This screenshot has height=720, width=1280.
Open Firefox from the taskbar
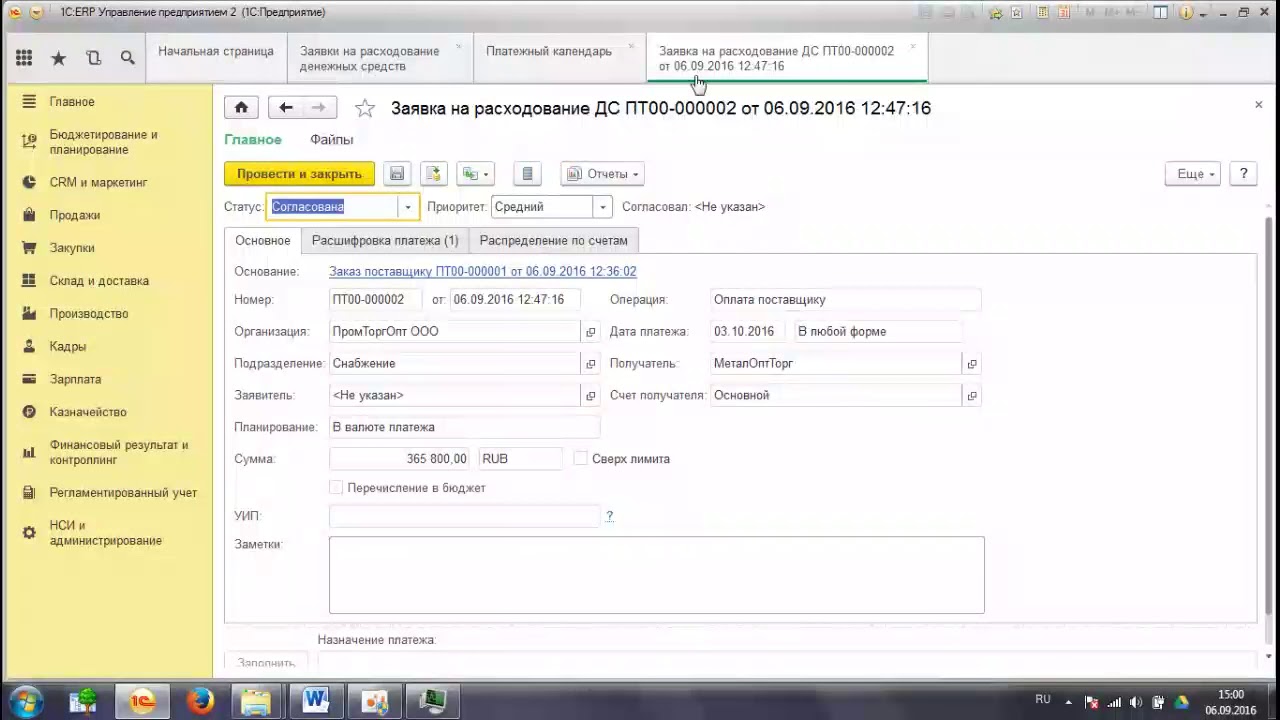(x=200, y=701)
